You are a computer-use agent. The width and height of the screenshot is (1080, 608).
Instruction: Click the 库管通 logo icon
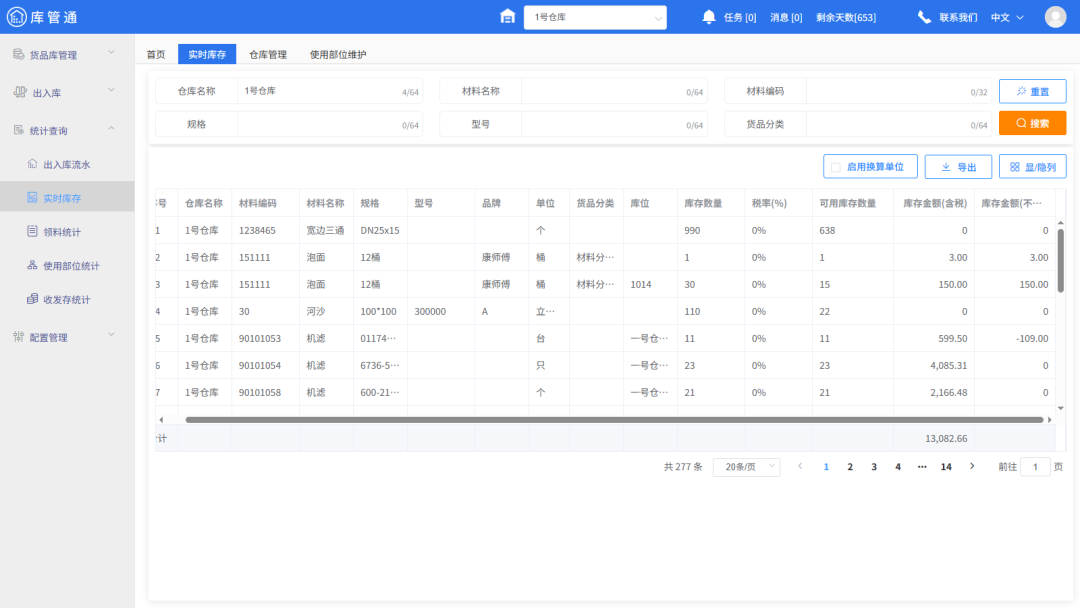pos(17,17)
